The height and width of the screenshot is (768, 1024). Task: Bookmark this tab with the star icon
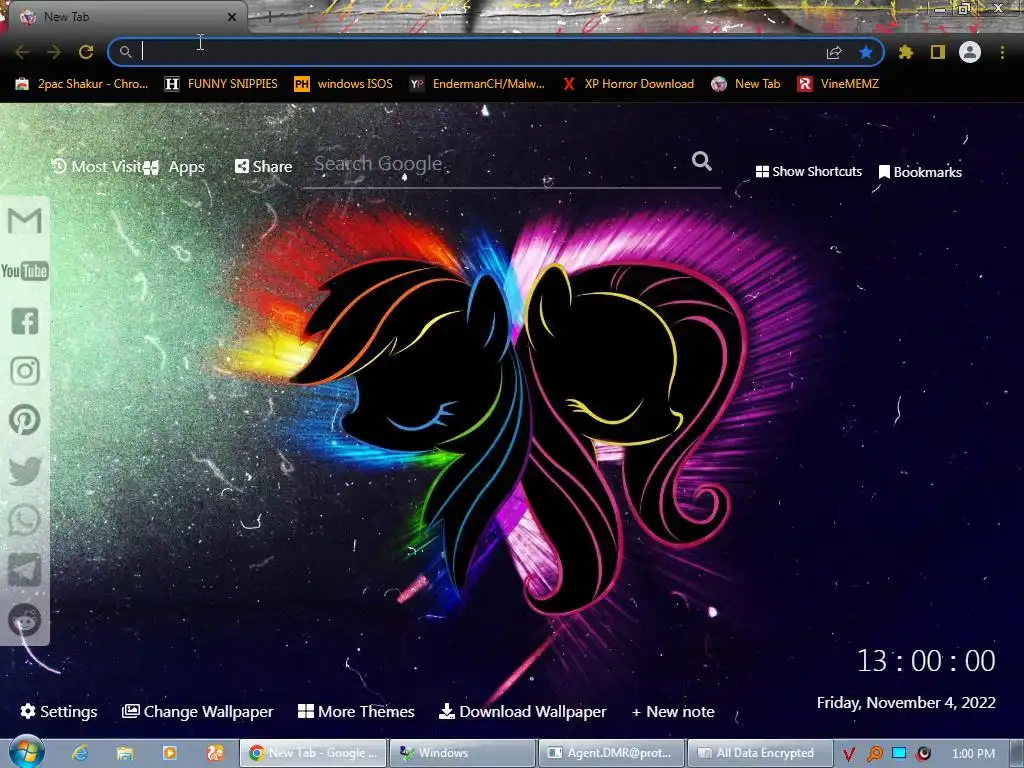(866, 52)
